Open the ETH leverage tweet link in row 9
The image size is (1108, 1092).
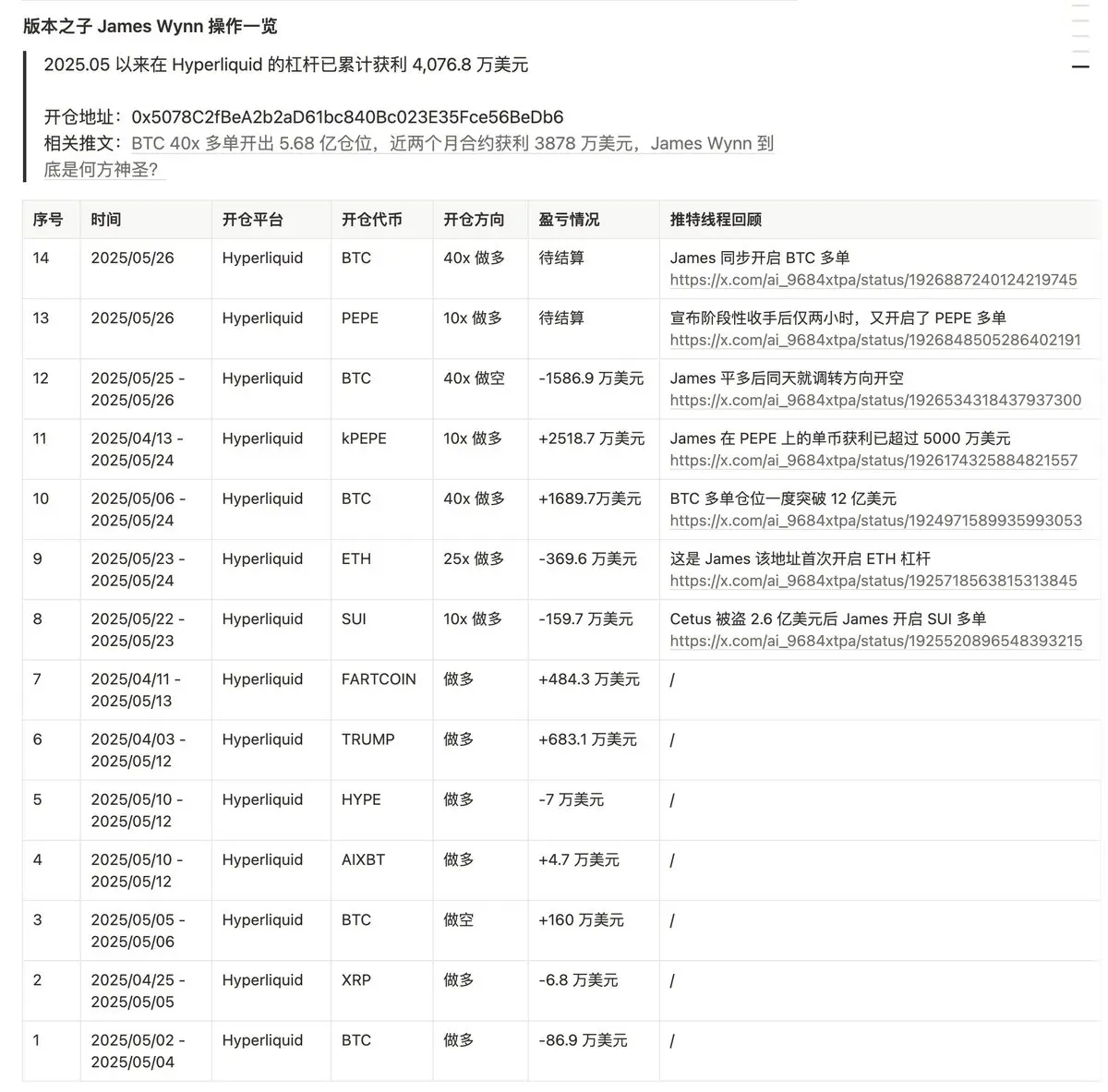tap(873, 581)
